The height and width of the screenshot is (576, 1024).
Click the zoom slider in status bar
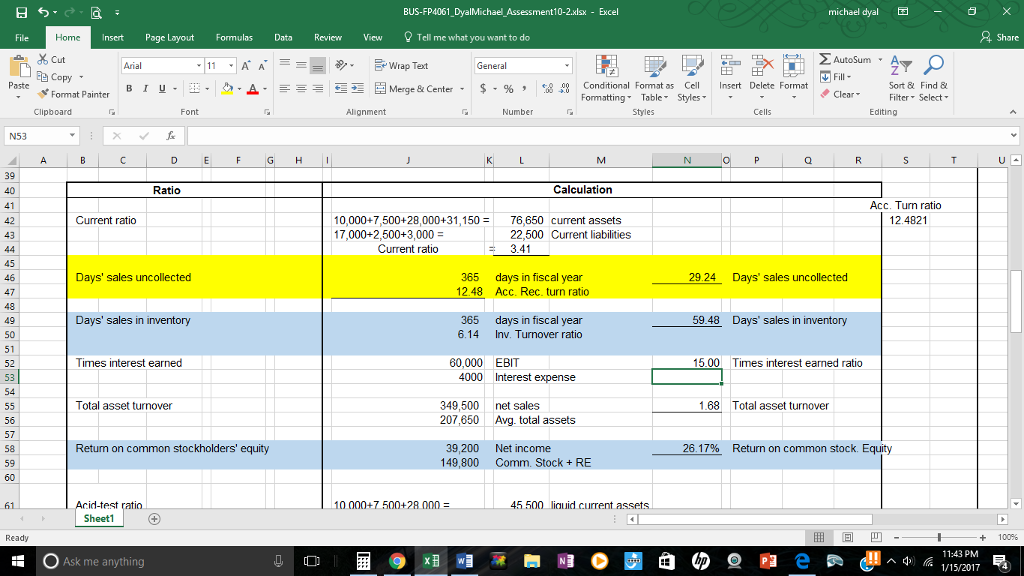[x=940, y=538]
